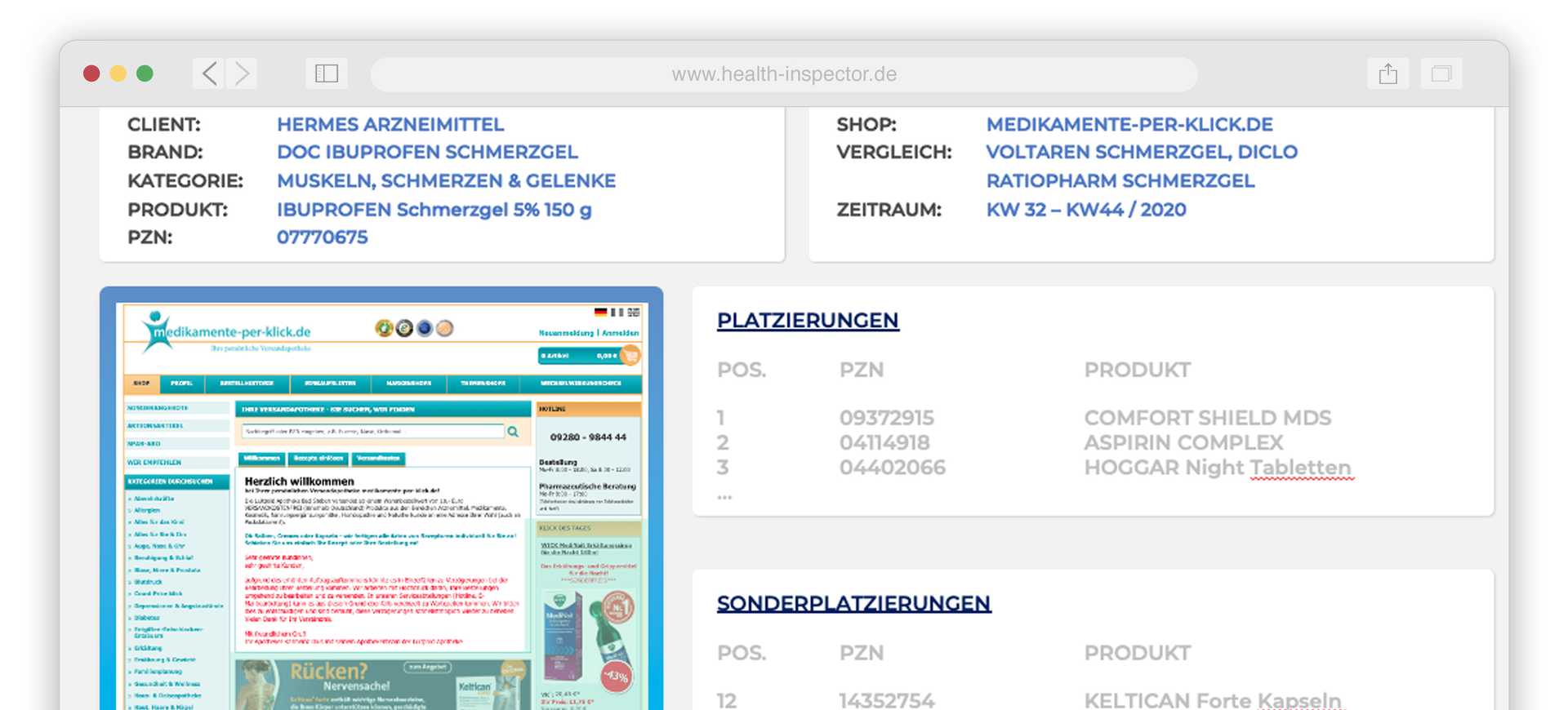Click Herzlich willkommen heading in preview
Screen dimensions: 1568x710
300,481
